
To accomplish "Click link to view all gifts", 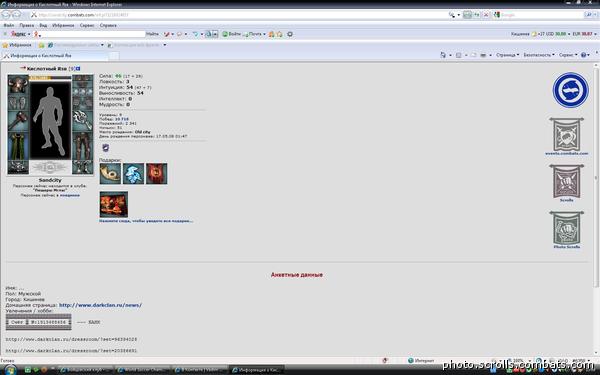I will [146, 221].
